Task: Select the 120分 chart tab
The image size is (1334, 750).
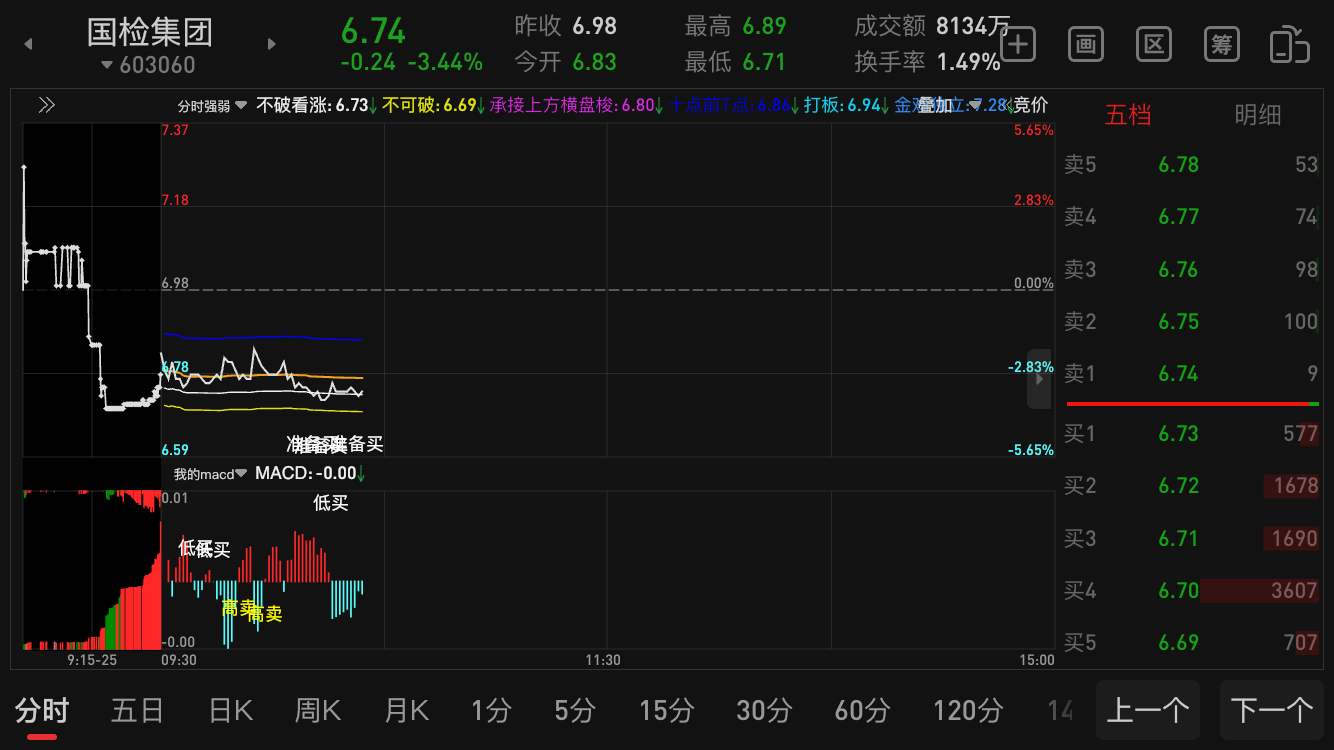Action: [968, 711]
